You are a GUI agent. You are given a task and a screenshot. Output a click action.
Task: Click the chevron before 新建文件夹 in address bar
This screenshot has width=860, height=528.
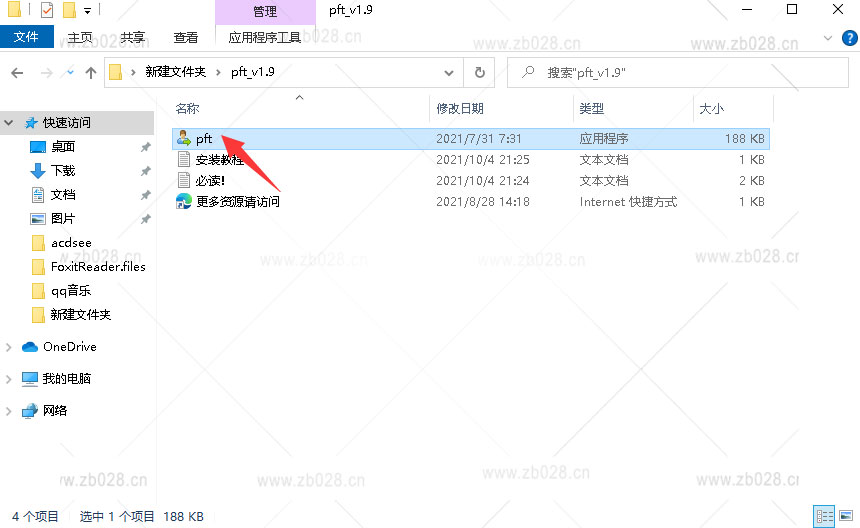point(133,72)
